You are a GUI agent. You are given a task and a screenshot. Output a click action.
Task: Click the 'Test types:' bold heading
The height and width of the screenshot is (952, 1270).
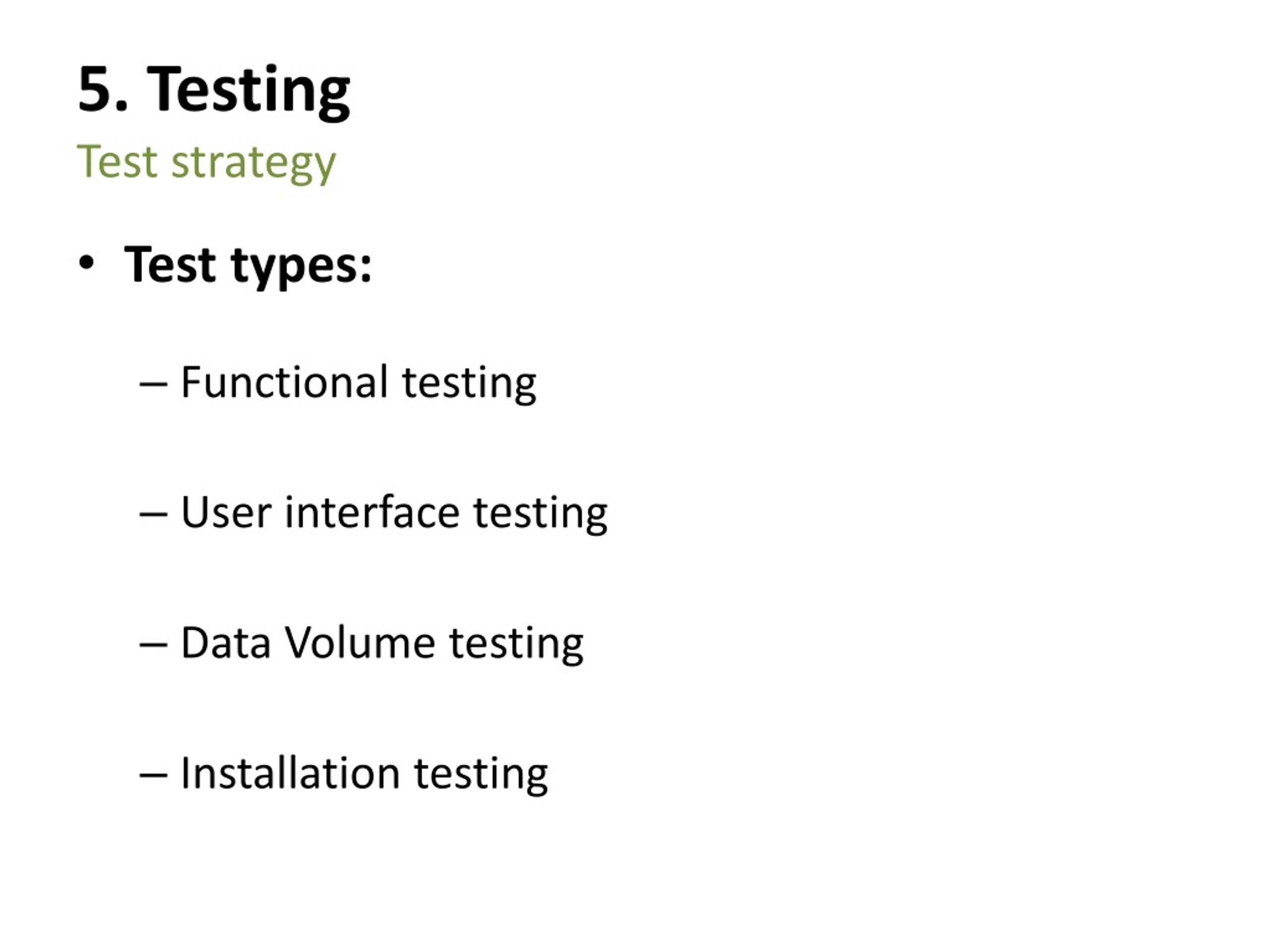pyautogui.click(x=248, y=266)
